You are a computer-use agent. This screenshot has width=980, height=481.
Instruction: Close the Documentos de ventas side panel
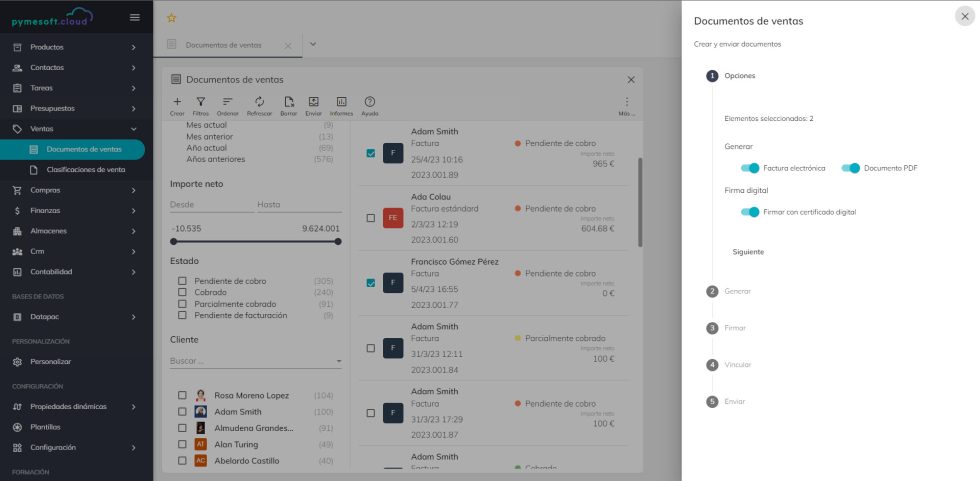click(x=965, y=16)
